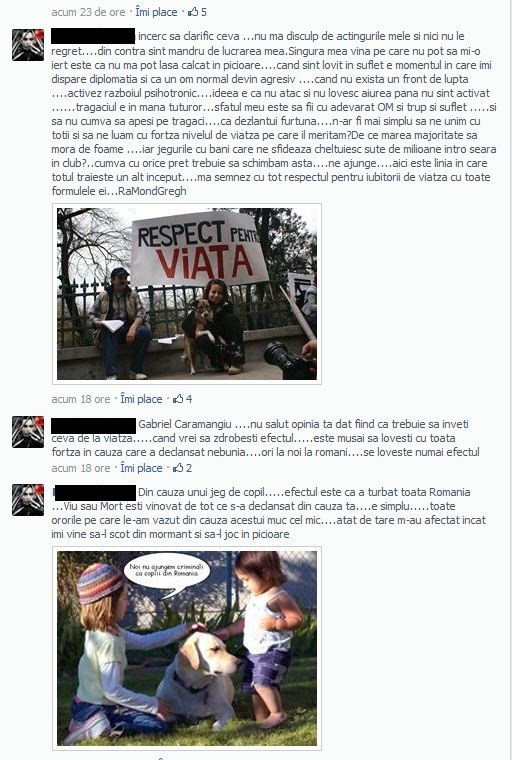The height and width of the screenshot is (760, 512).
Task: Open avatar beside Gabriel Caramangiu reply comment
Action: coord(28,431)
